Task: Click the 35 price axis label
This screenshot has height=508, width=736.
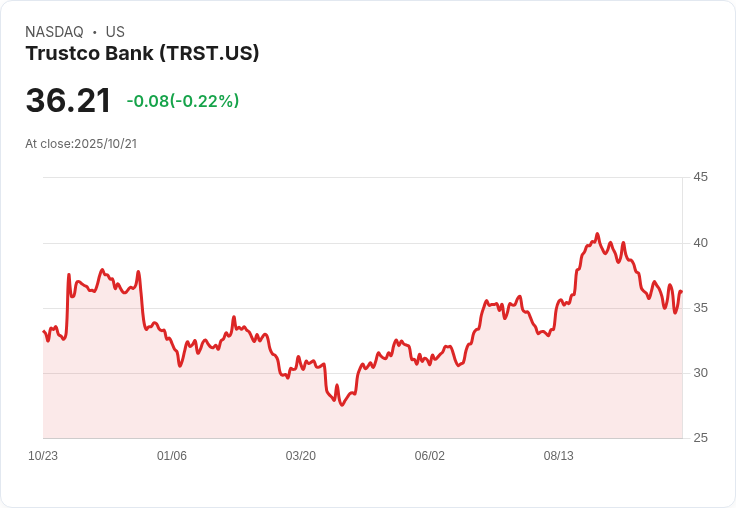Action: [701, 308]
